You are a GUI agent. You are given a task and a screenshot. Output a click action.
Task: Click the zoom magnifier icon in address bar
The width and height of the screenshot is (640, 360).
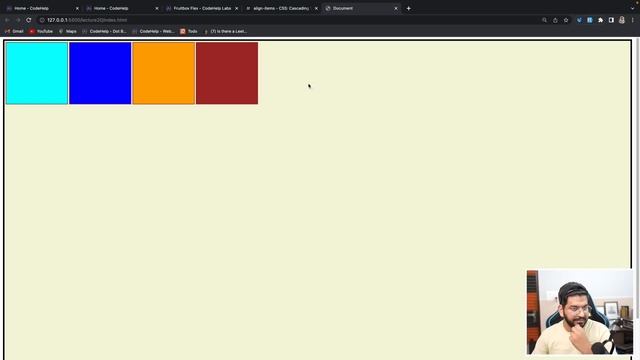click(544, 20)
